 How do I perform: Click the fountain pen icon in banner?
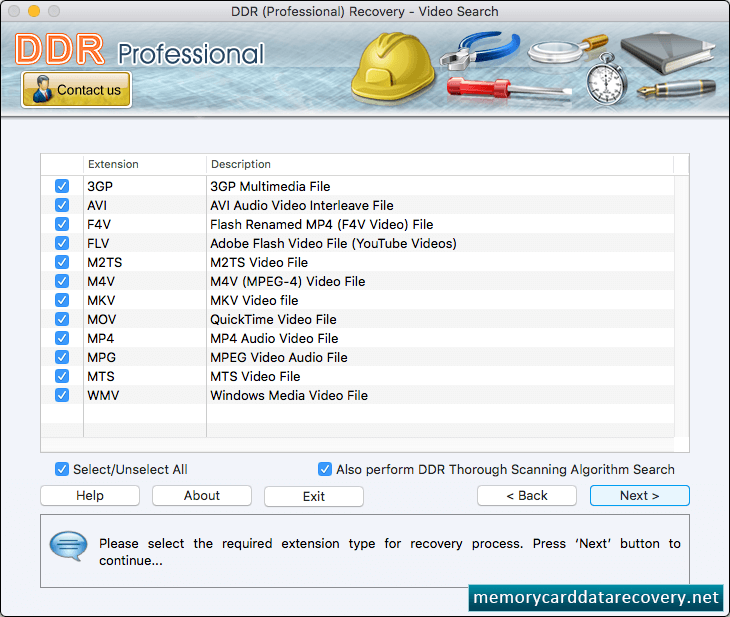(676, 88)
